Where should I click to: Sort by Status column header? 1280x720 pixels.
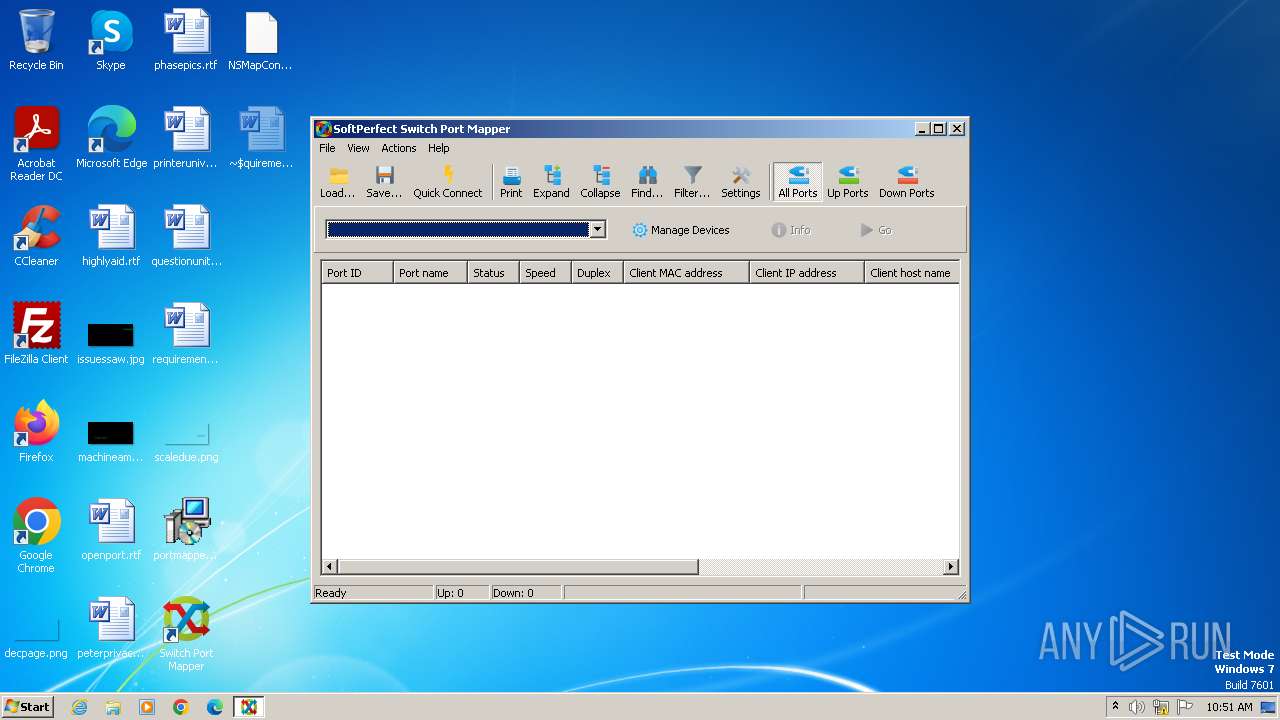(x=494, y=273)
